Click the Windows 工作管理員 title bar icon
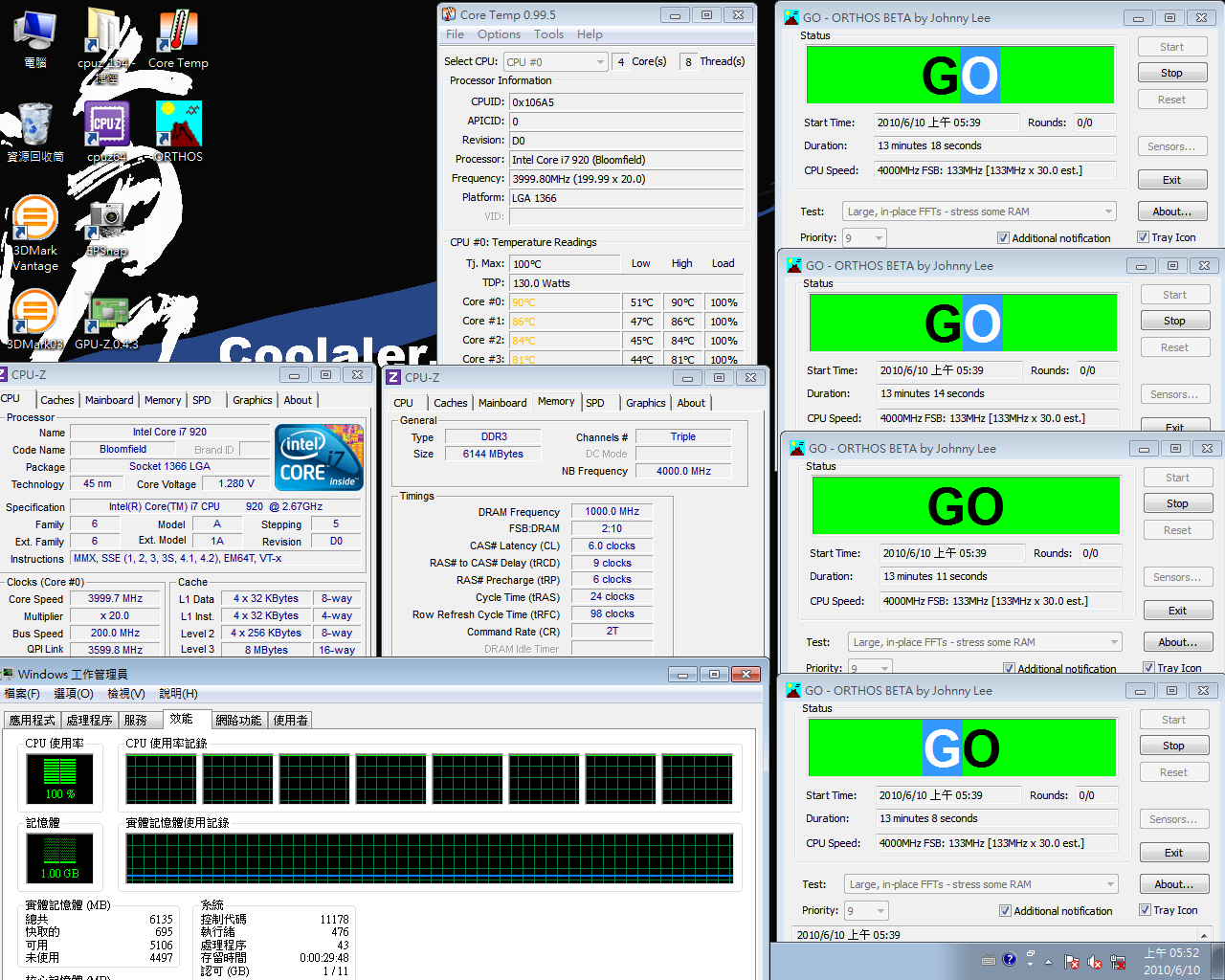The height and width of the screenshot is (980, 1225). [9, 674]
